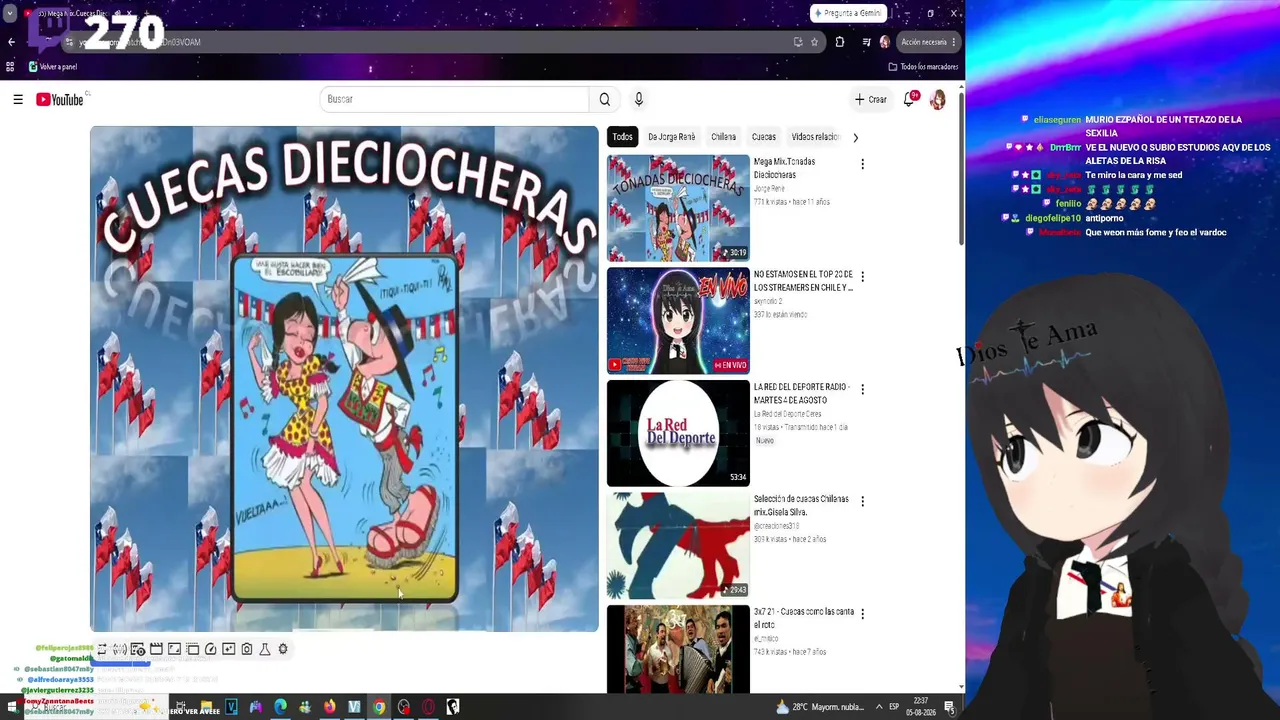
Task: Select the Cuecas filter chip
Action: click(764, 137)
